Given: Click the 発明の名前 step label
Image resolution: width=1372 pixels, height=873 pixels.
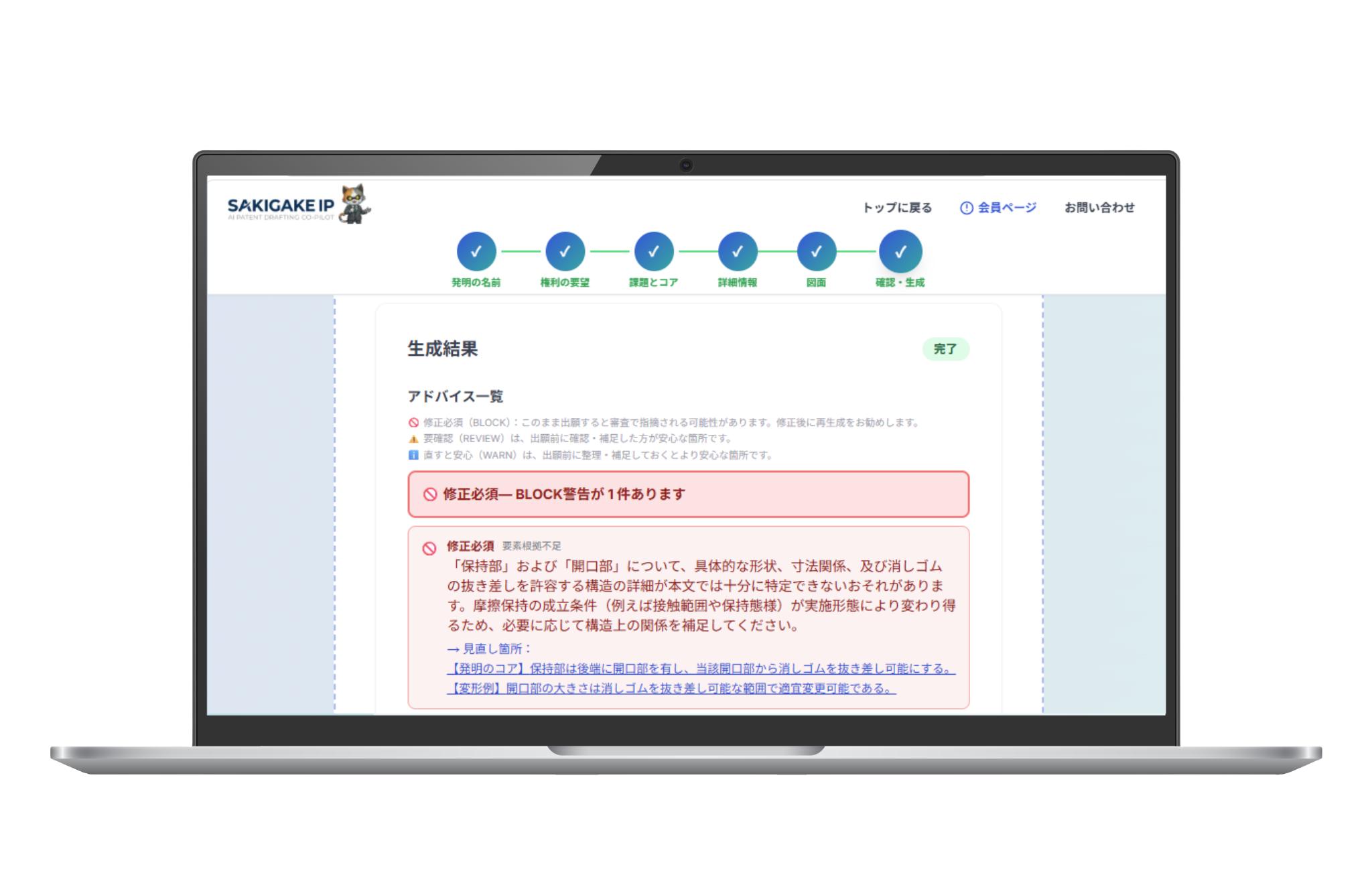Looking at the screenshot, I should (476, 283).
